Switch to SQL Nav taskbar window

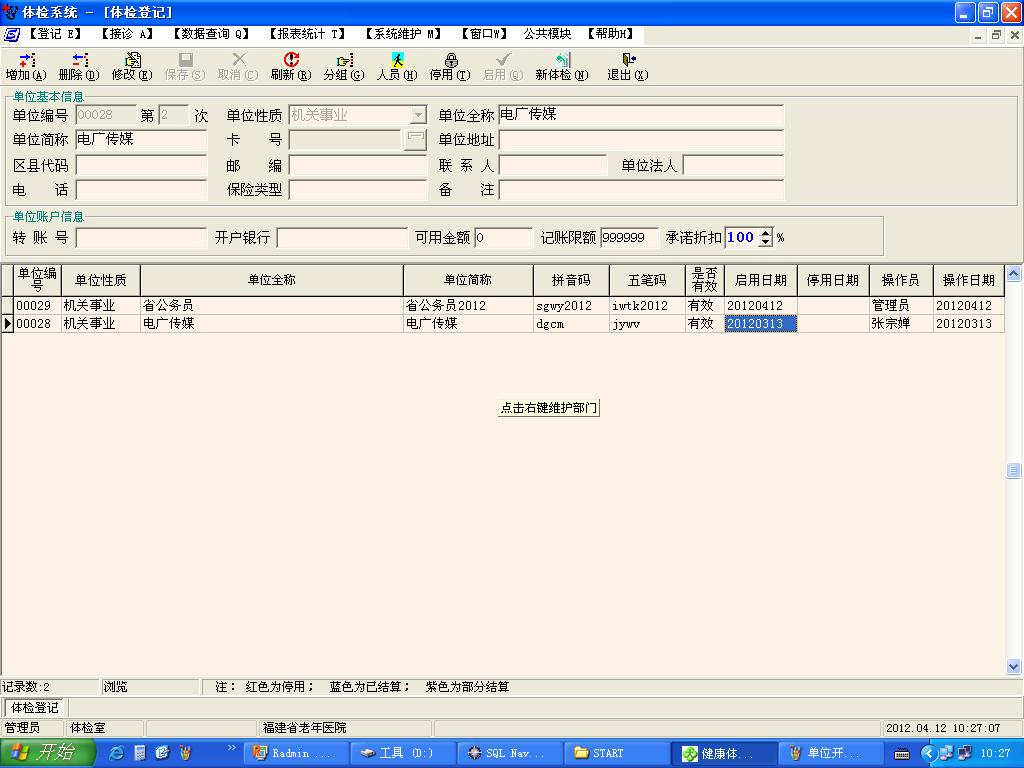click(509, 753)
